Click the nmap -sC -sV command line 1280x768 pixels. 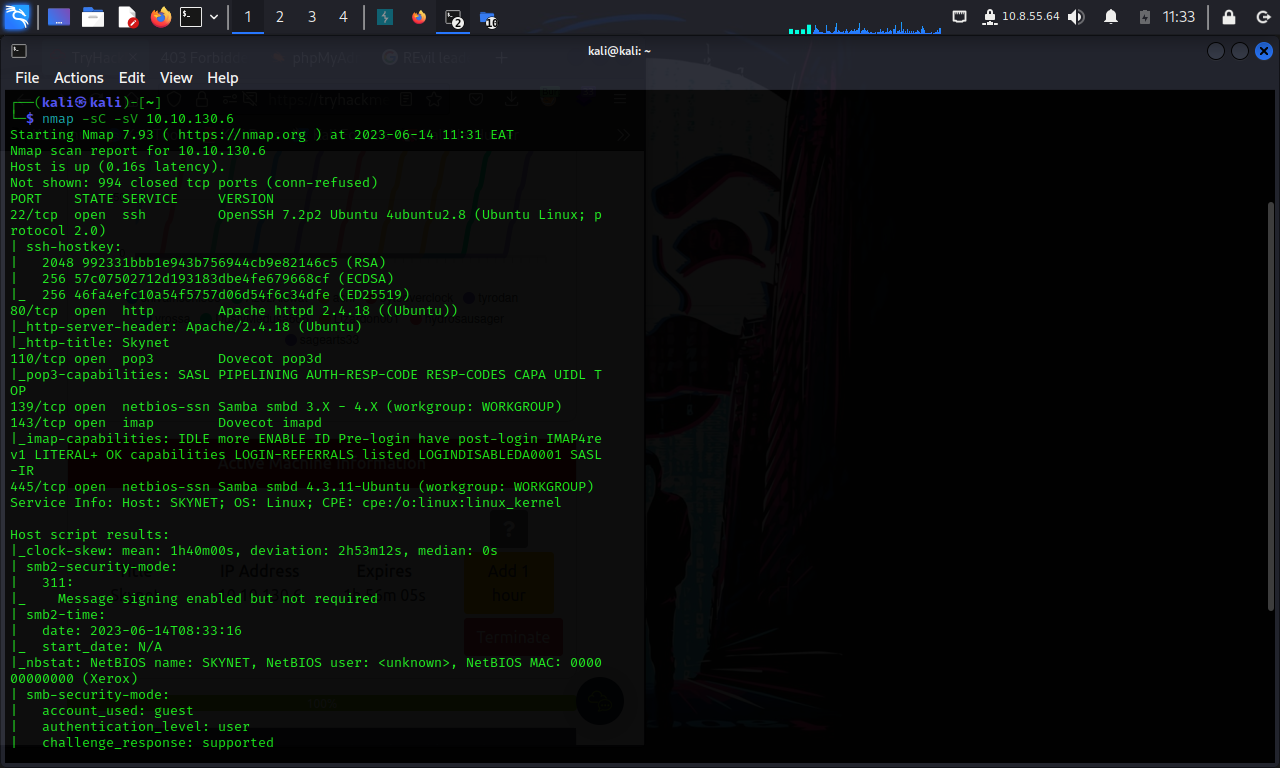[x=138, y=119]
